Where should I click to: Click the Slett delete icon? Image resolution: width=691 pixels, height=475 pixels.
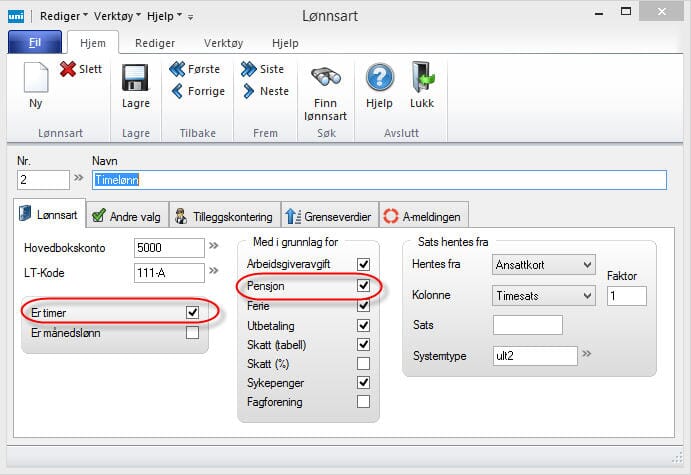[68, 69]
